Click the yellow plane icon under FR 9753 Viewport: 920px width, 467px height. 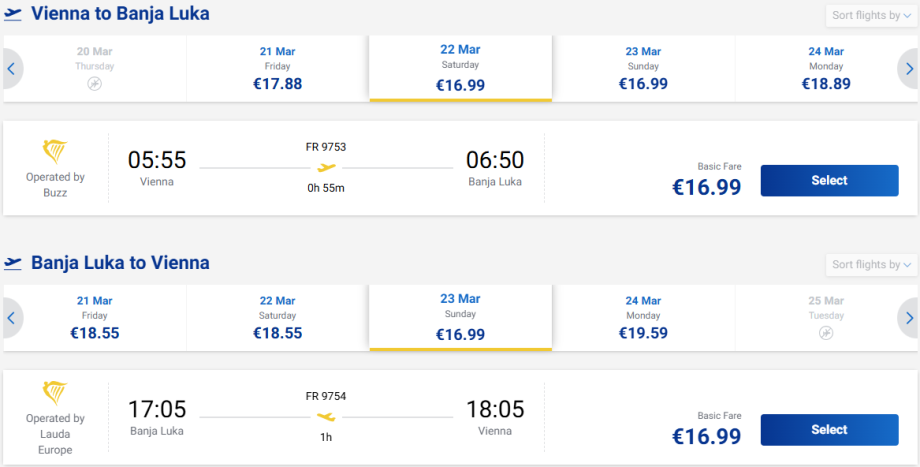[x=326, y=167]
